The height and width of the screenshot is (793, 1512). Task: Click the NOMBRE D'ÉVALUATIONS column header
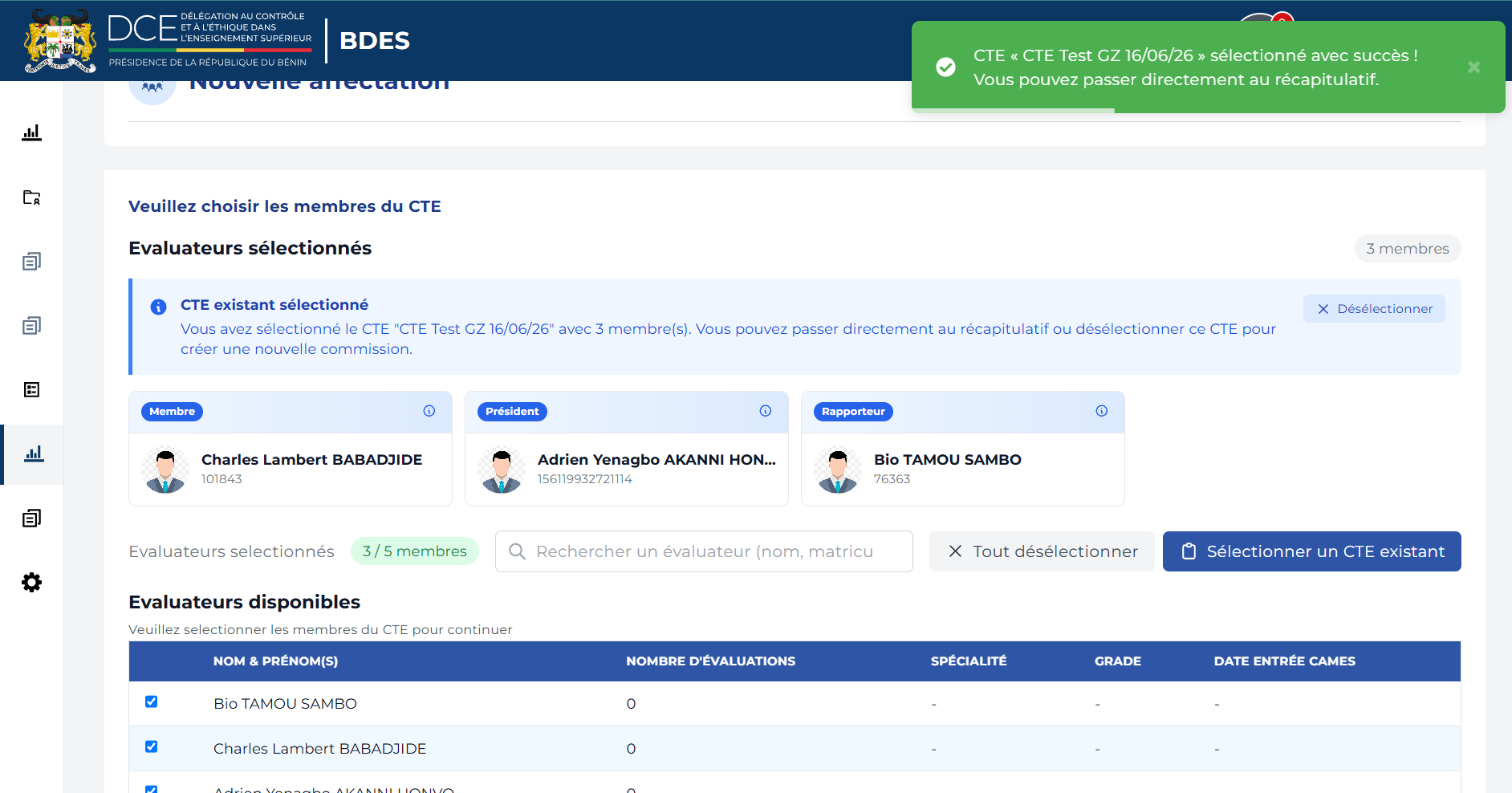coord(710,661)
